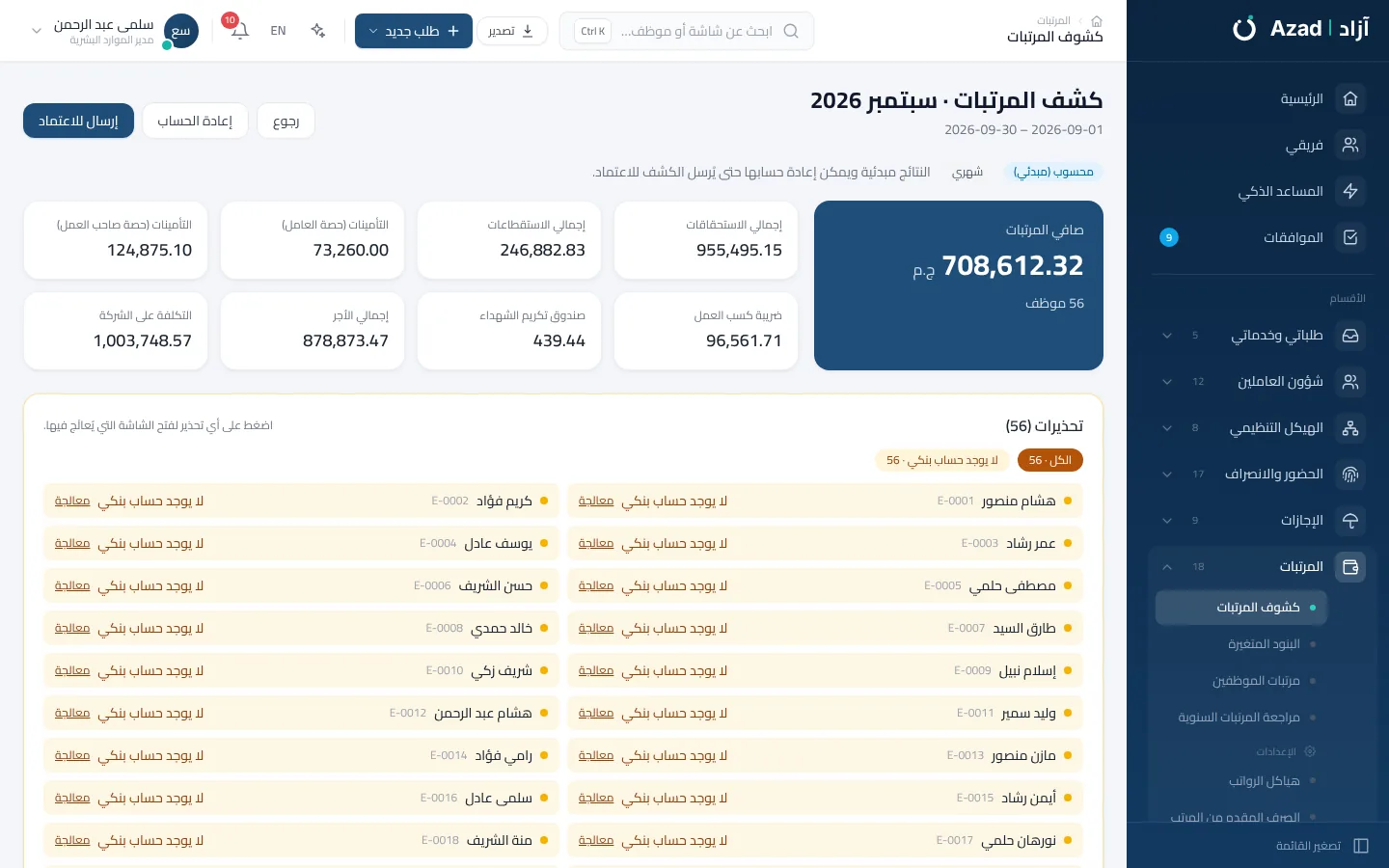This screenshot has width=1389, height=868.
Task: Filter warnings by لا يوجد حساب بنكي chip
Action: click(x=942, y=460)
